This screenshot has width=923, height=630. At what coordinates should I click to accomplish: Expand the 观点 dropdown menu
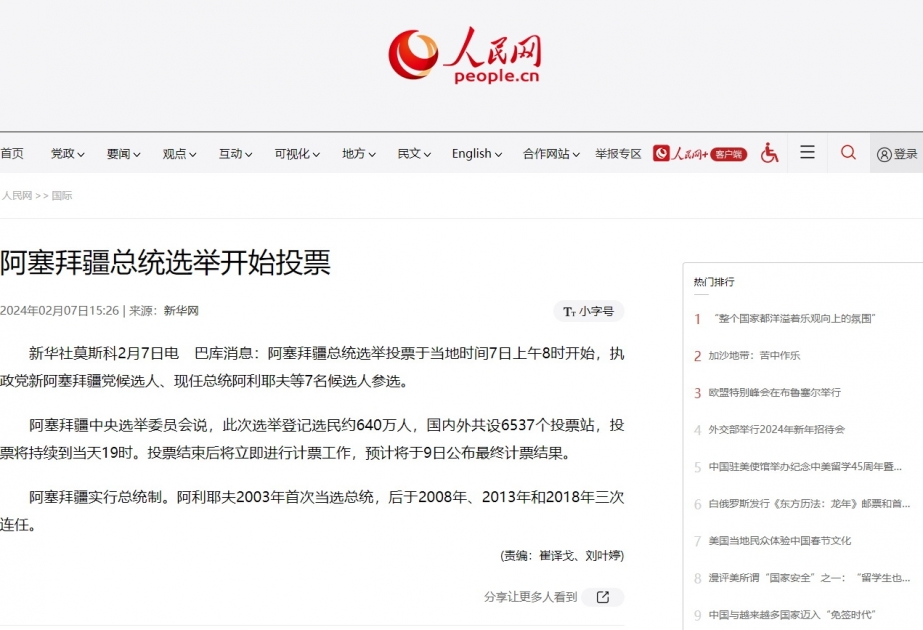pos(180,154)
